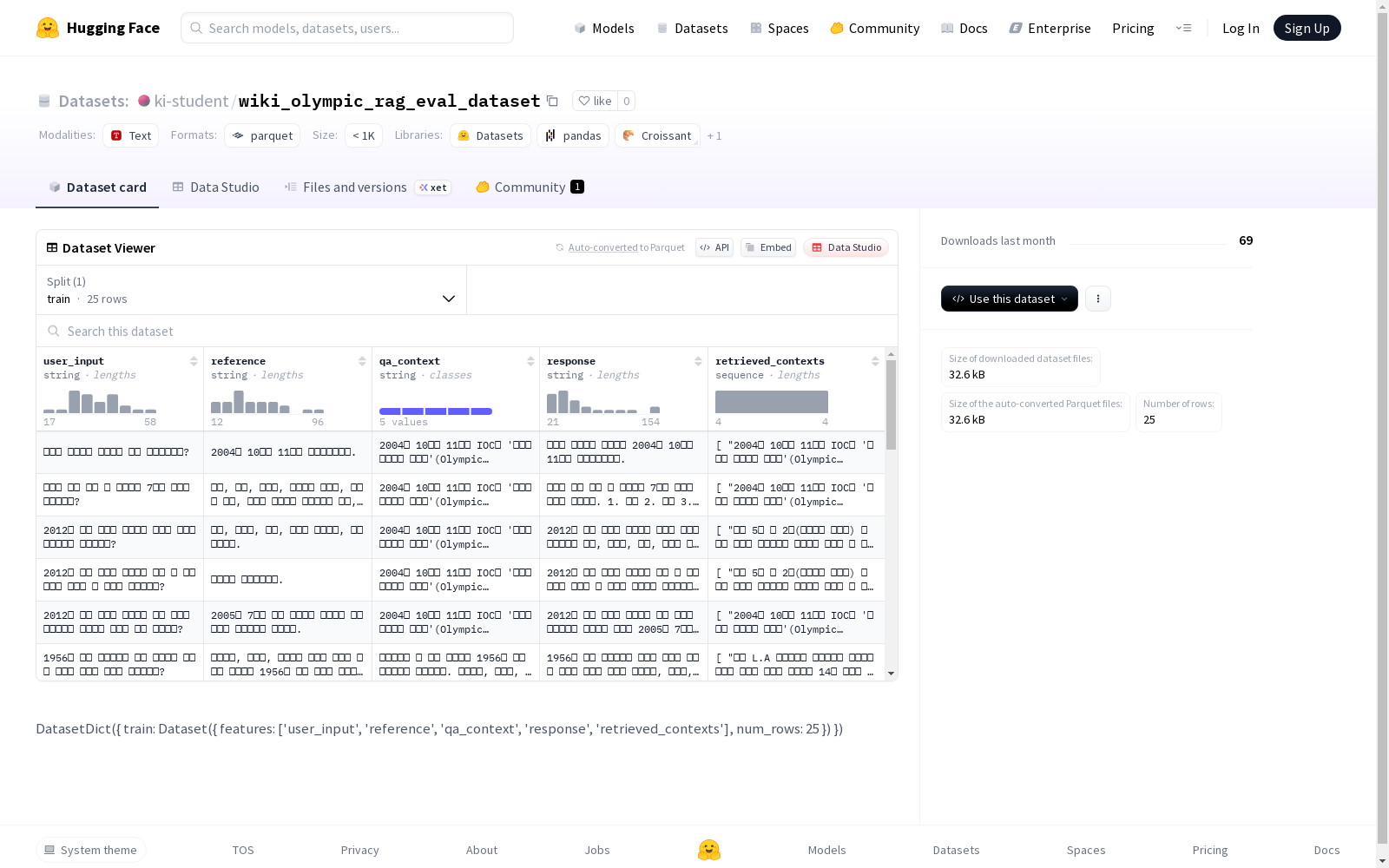The image size is (1389, 868).
Task: Open the Community tab
Action: click(x=530, y=187)
